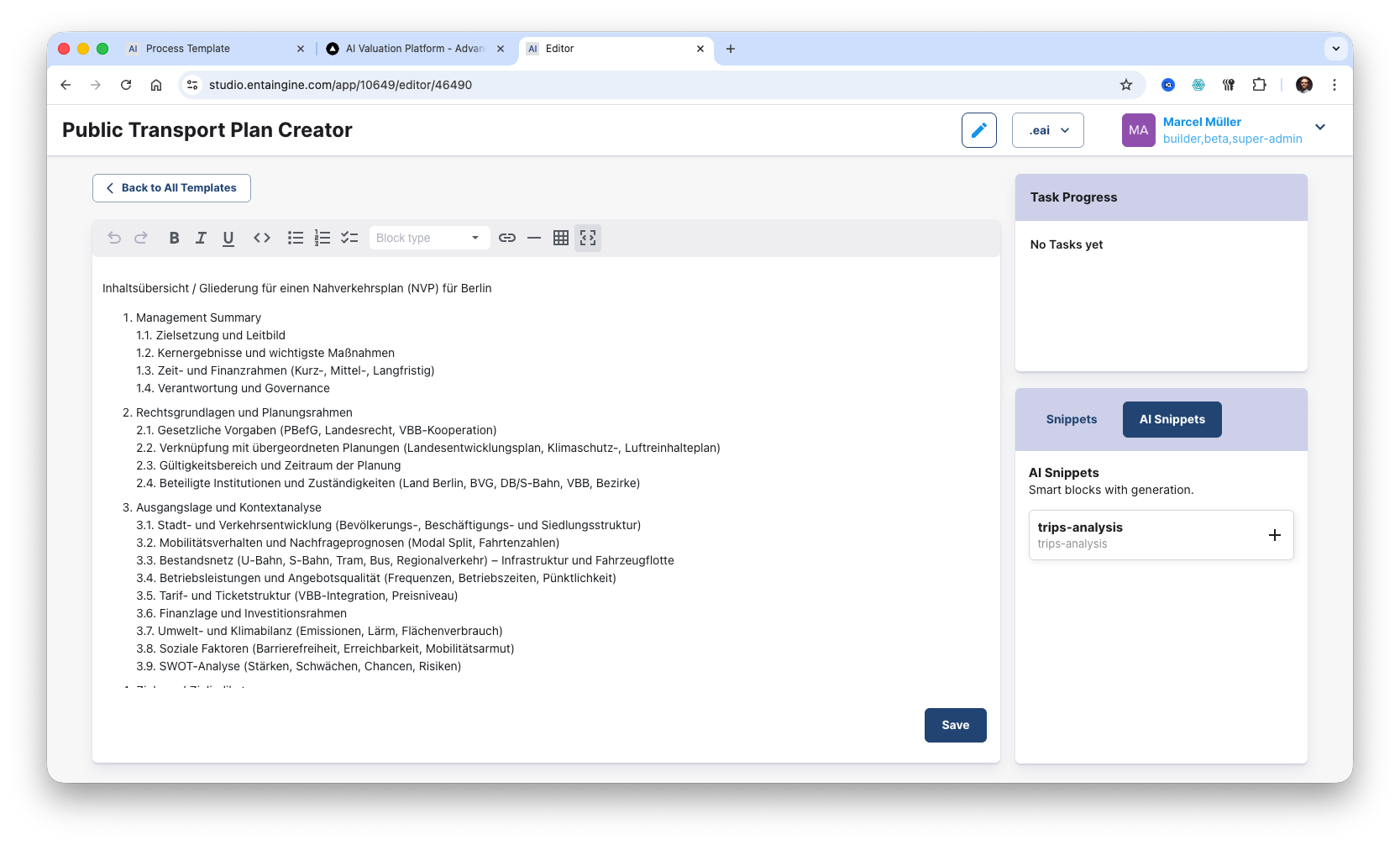Insert a code block
This screenshot has width=1400, height=845.
261,238
